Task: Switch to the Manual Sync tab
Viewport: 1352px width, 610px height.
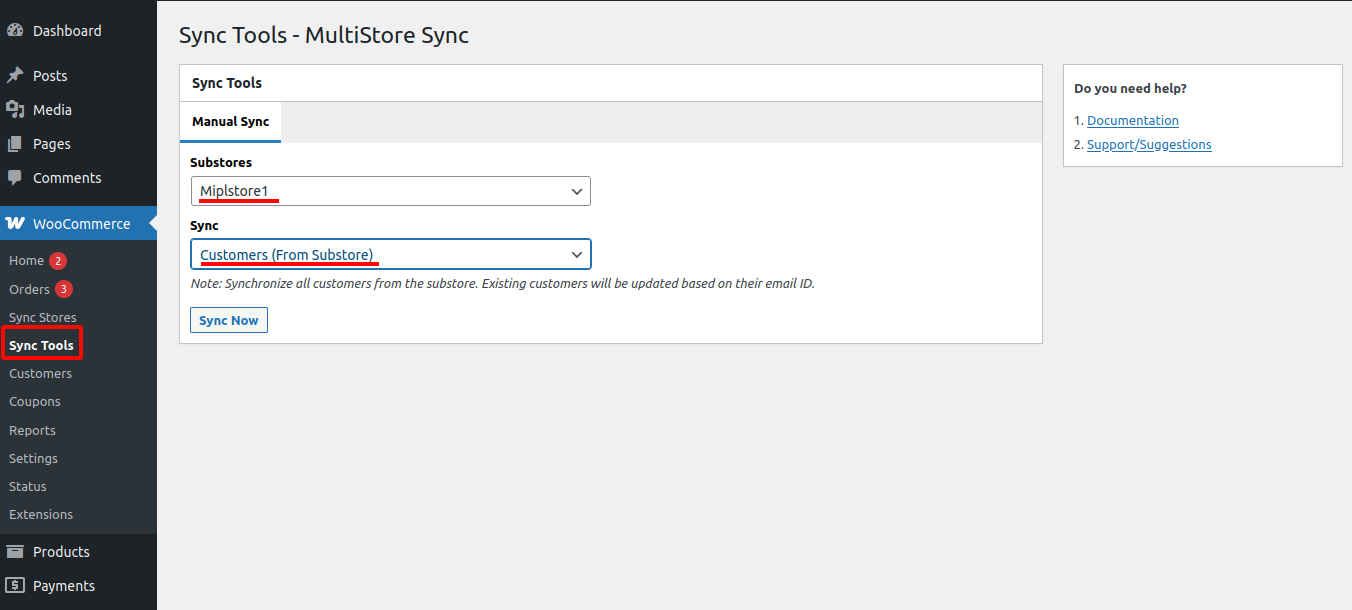Action: (x=230, y=122)
